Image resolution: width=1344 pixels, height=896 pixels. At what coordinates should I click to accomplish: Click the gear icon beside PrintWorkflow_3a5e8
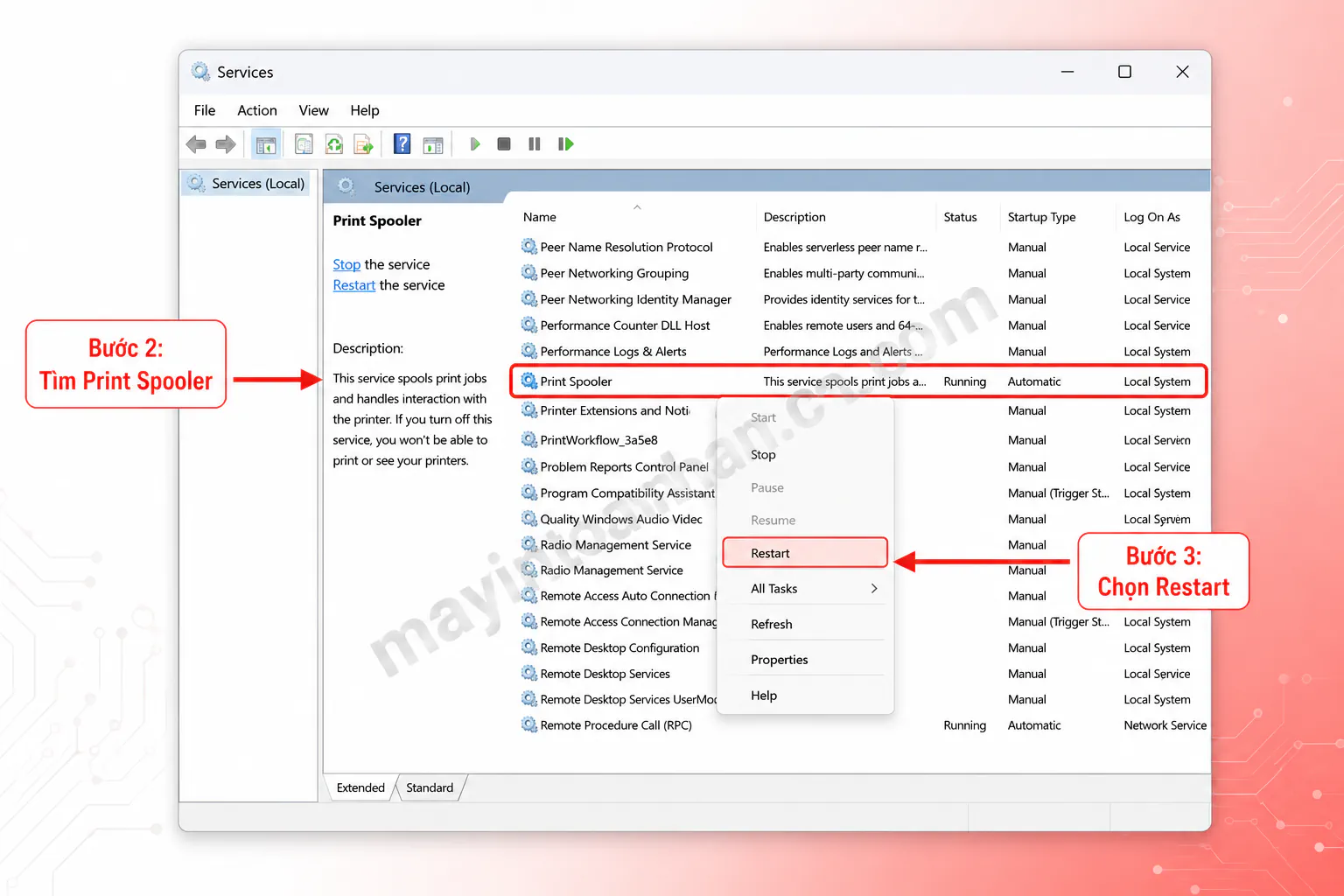tap(529, 439)
